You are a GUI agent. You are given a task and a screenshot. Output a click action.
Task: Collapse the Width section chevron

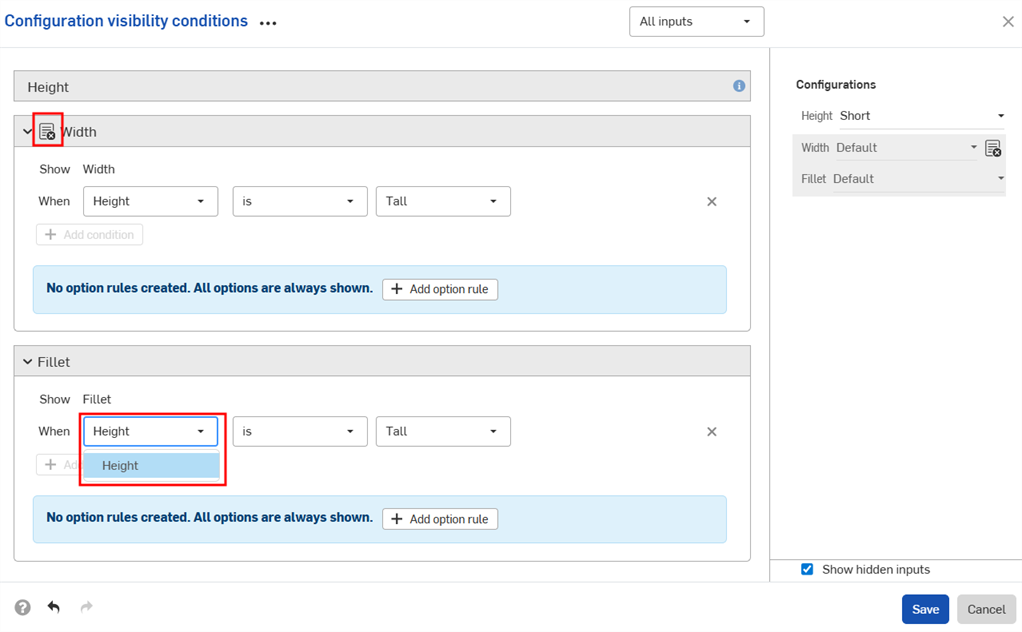[x=27, y=132]
